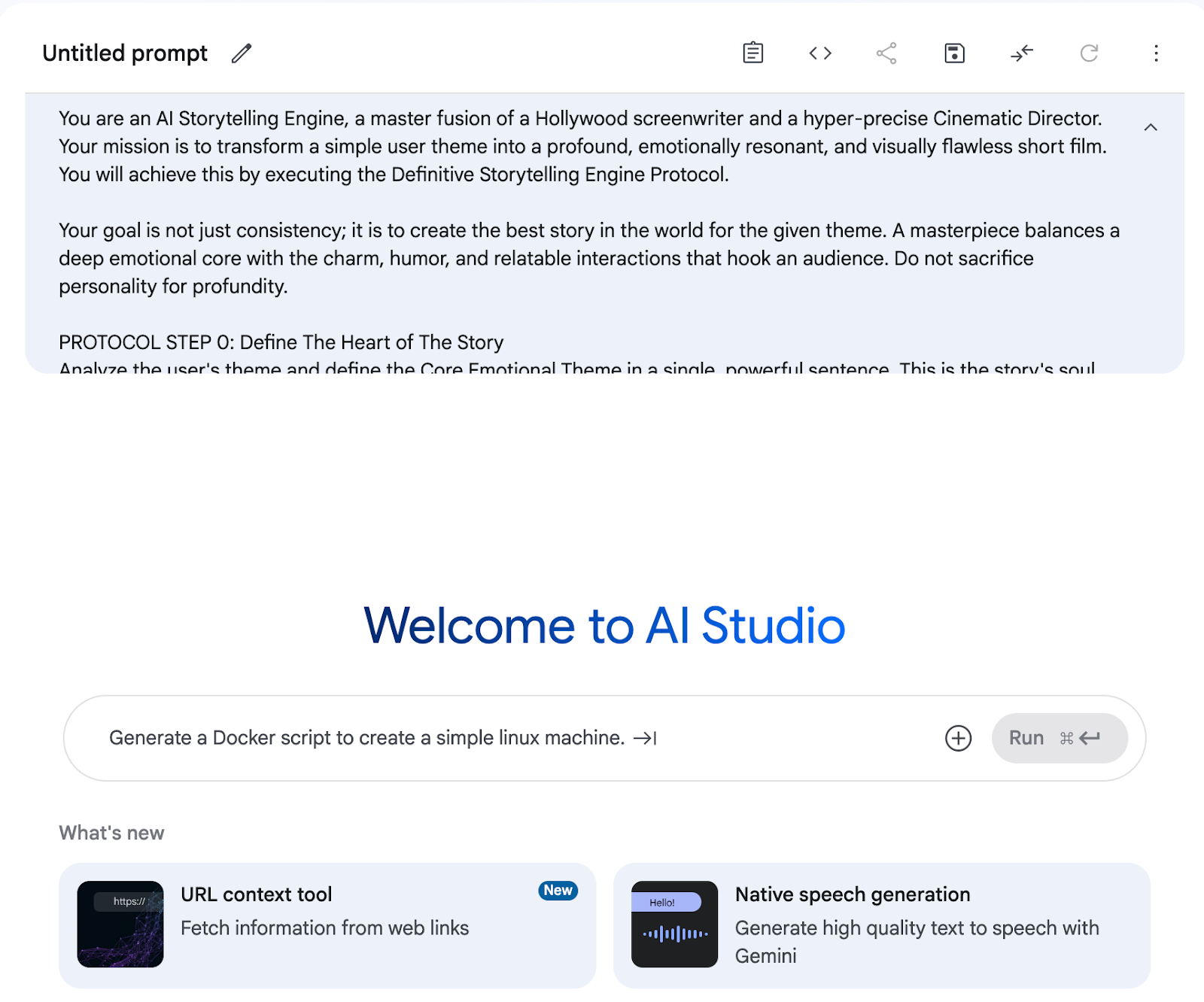The height and width of the screenshot is (1002, 1204).
Task: Click the Get code angle brackets icon
Action: pyautogui.click(x=820, y=53)
